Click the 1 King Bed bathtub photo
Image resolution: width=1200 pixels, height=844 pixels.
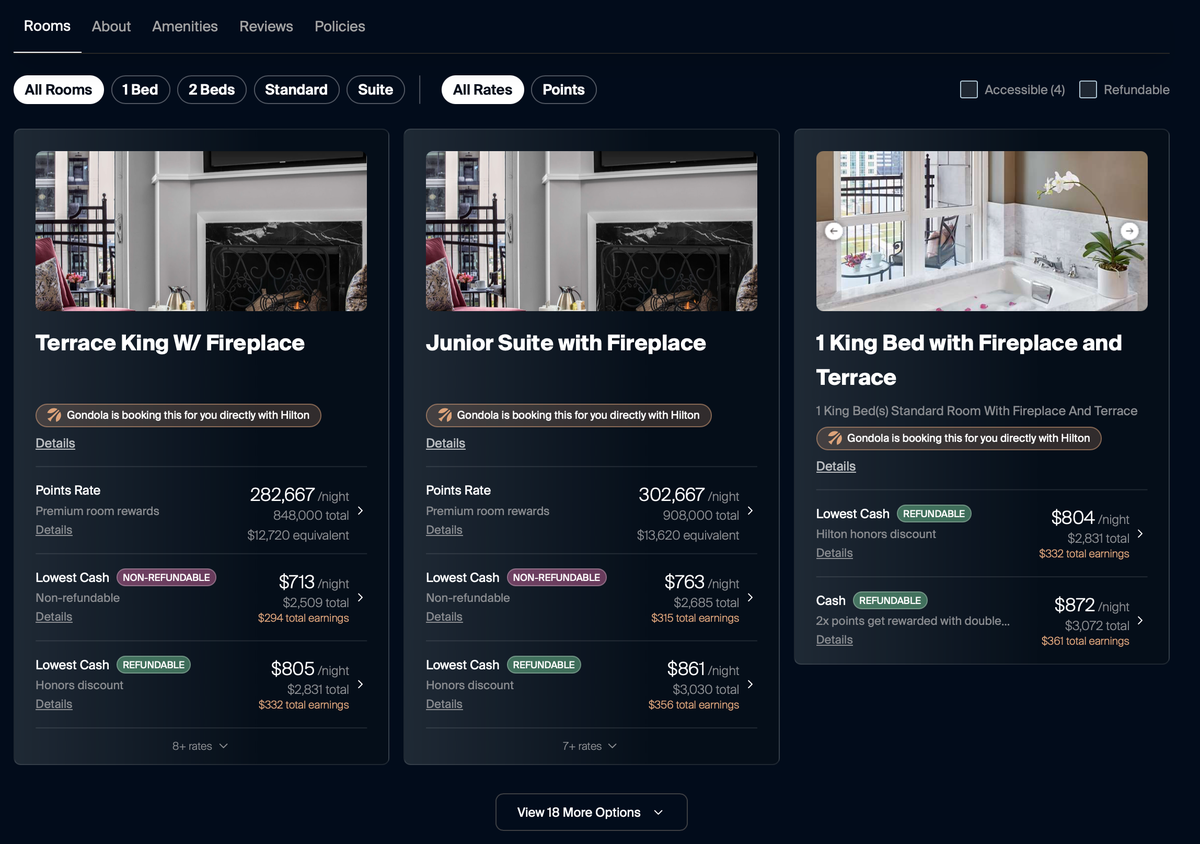click(x=982, y=231)
